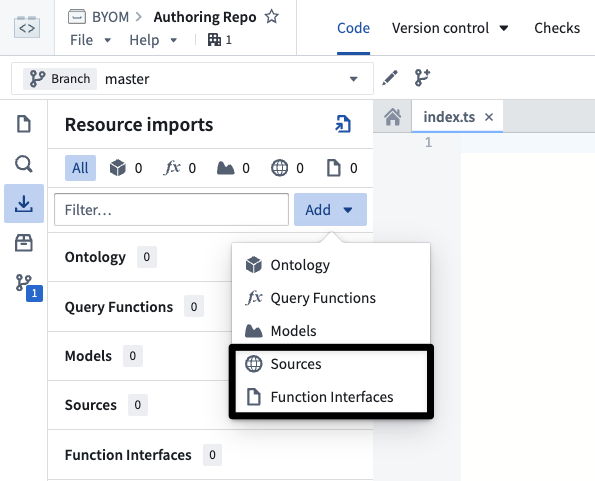Click the Resource imports heading
The width and height of the screenshot is (595, 481).
[x=139, y=124]
